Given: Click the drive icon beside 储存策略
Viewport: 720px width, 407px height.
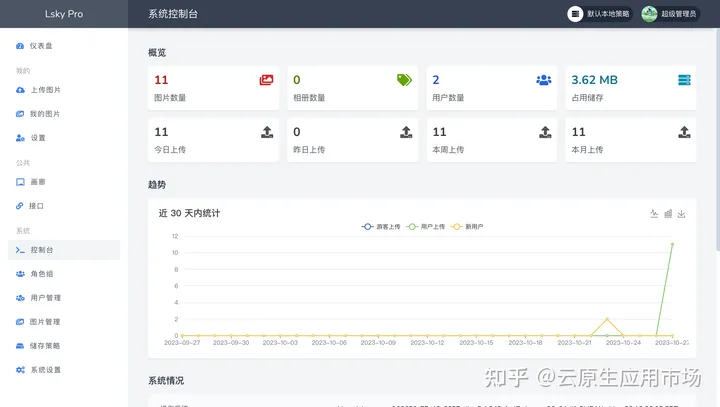Looking at the screenshot, I should [x=20, y=345].
